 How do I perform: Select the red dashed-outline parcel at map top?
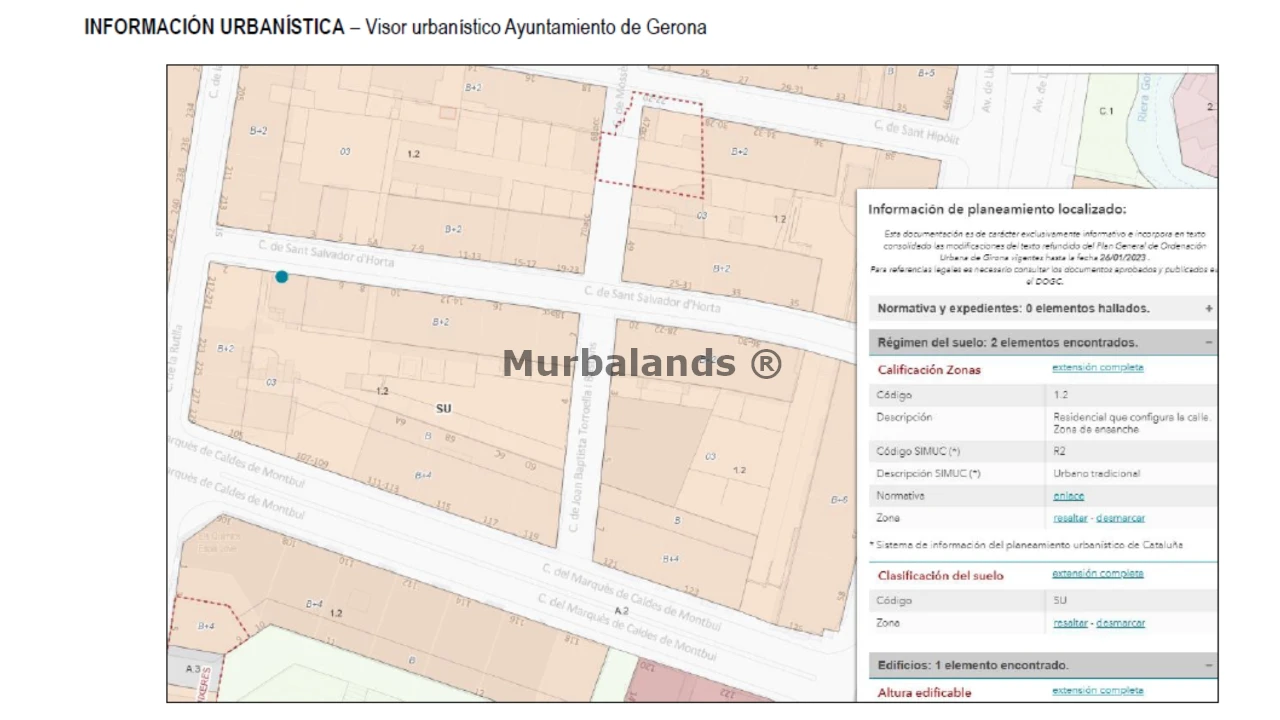pyautogui.click(x=650, y=150)
